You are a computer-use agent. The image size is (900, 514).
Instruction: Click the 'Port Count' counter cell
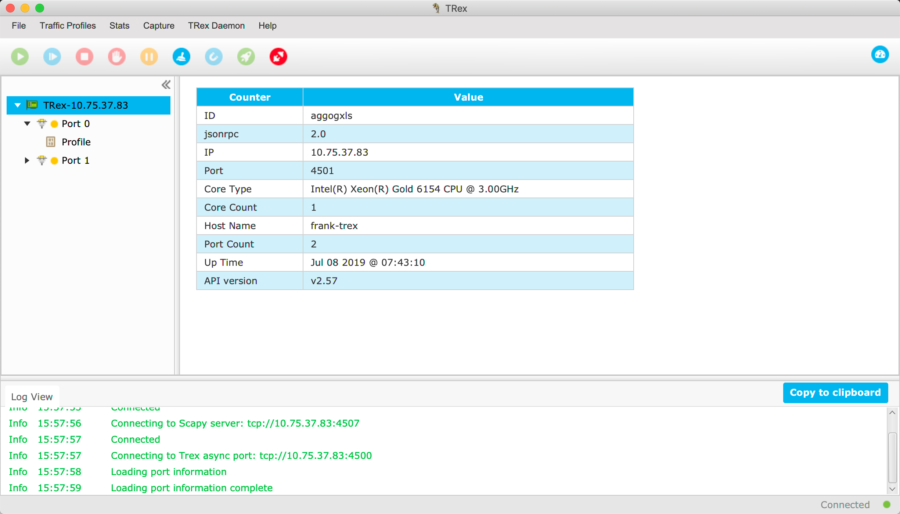tap(250, 244)
